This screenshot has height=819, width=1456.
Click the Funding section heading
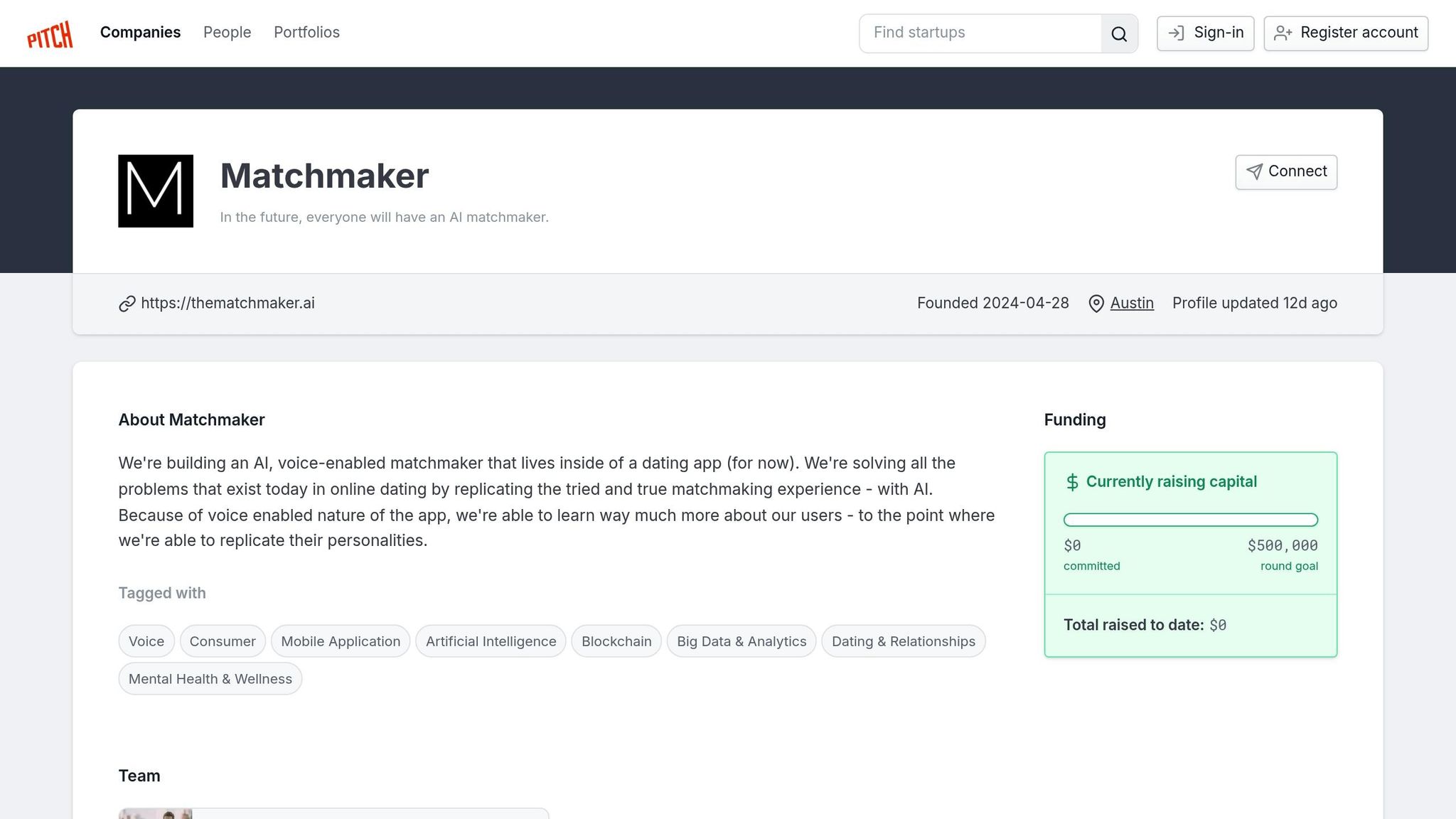click(1075, 420)
